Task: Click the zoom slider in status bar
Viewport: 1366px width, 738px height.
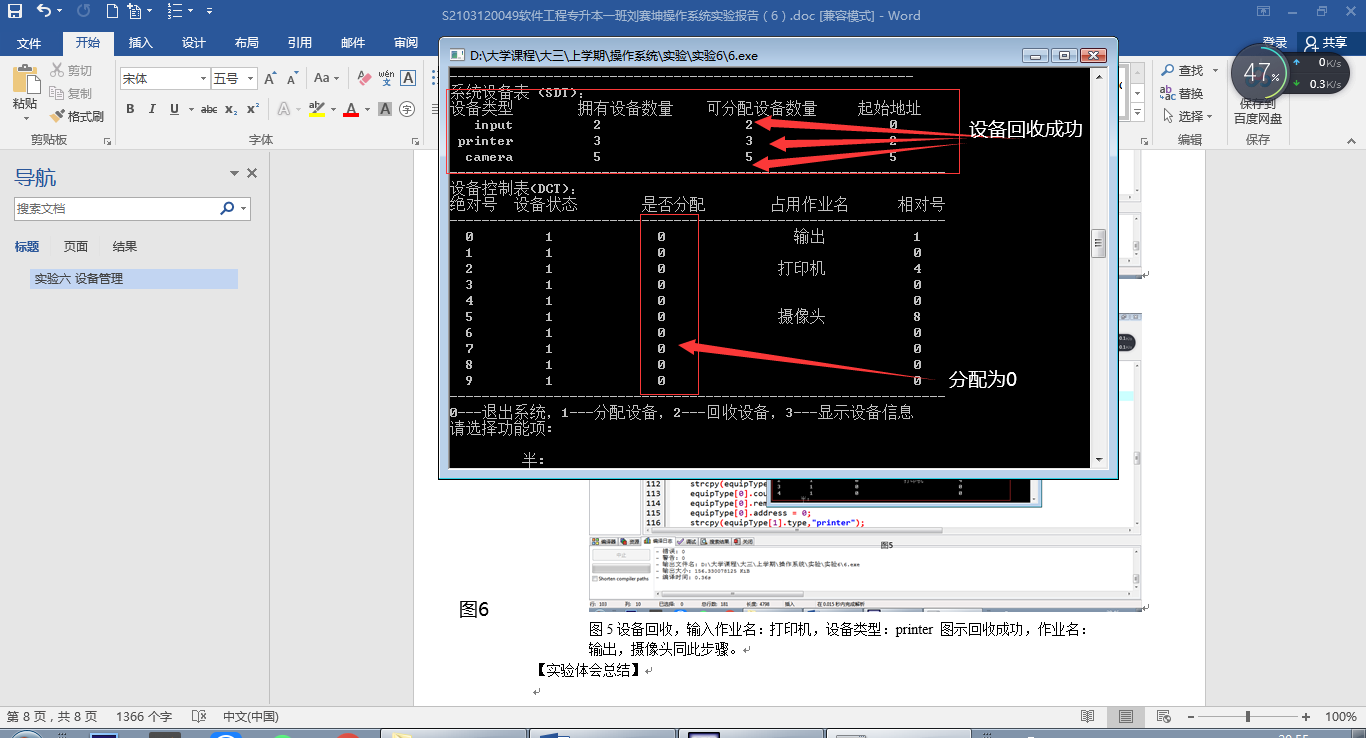Action: tap(1249, 717)
